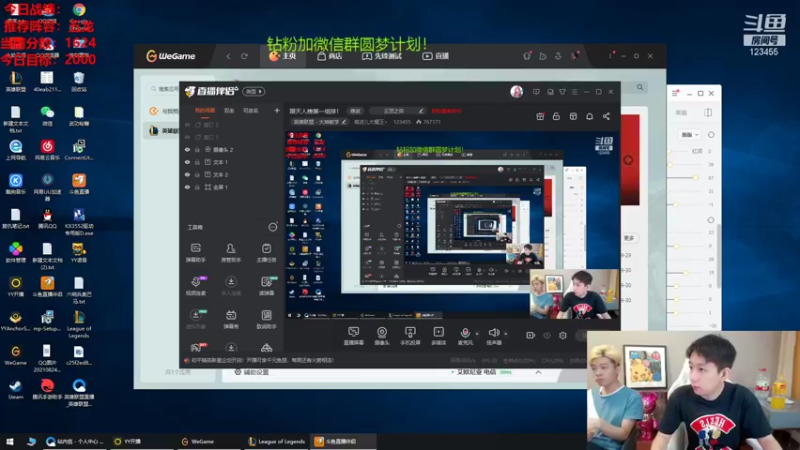Screen dimensions: 800x450
Task: Open the 主播任务 streamer tasks tool
Action: (x=266, y=253)
